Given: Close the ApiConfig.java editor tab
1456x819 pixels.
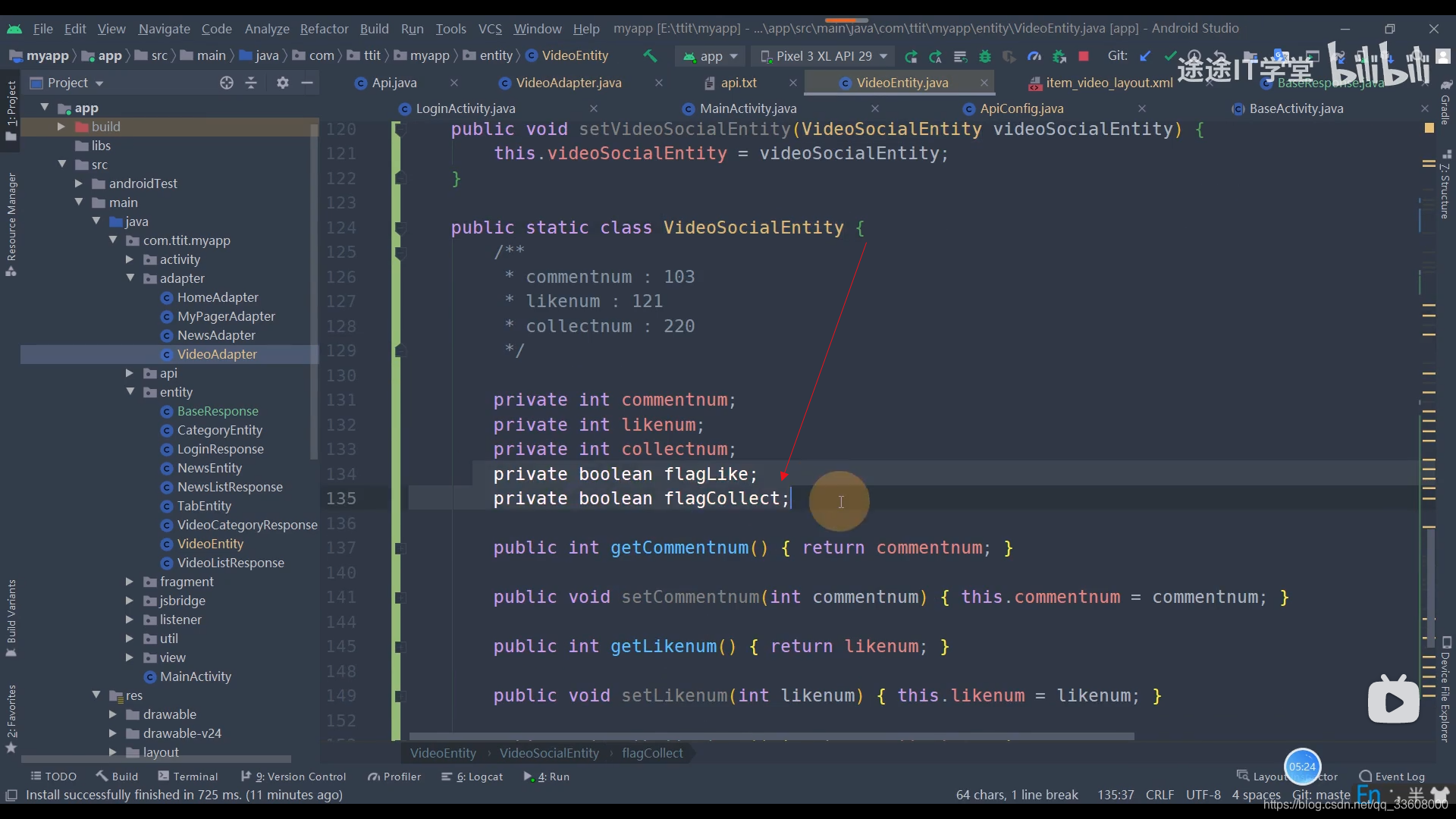Looking at the screenshot, I should (x=1142, y=108).
